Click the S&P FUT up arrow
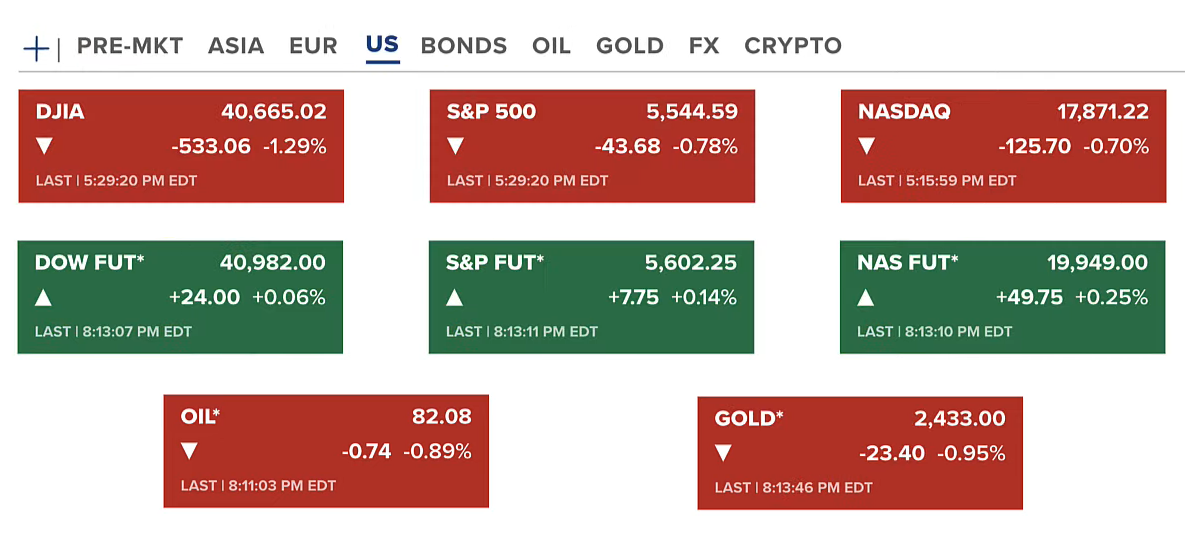This screenshot has width=1185, height=533. pyautogui.click(x=455, y=297)
